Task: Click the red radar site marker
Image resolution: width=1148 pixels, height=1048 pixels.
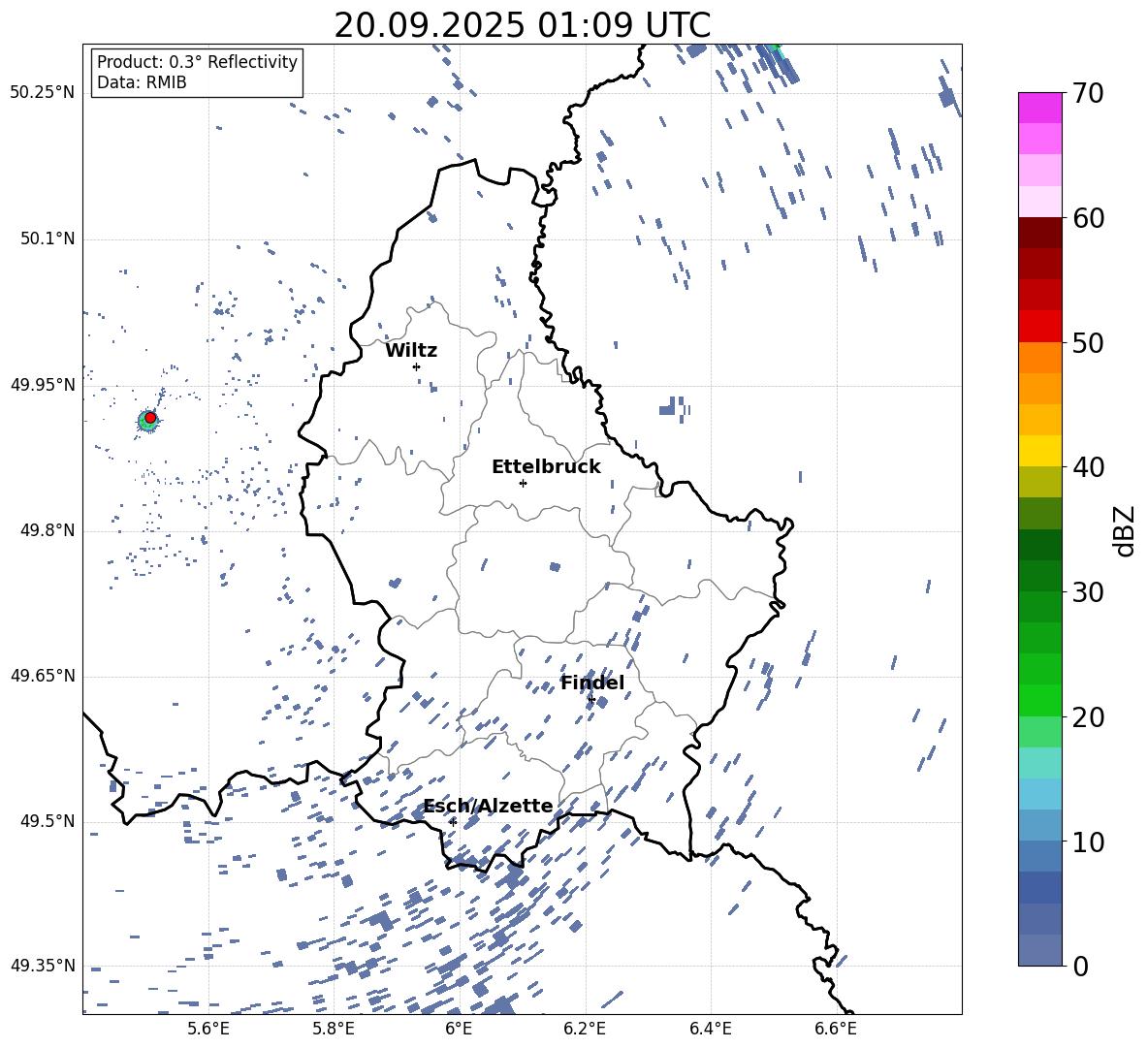Action: pos(150,418)
